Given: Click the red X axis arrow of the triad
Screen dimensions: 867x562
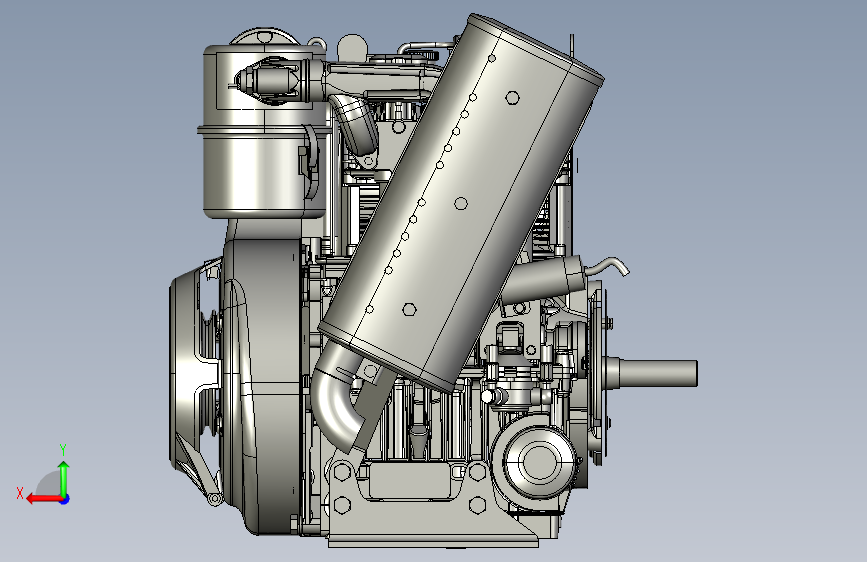Looking at the screenshot, I should tap(44, 499).
